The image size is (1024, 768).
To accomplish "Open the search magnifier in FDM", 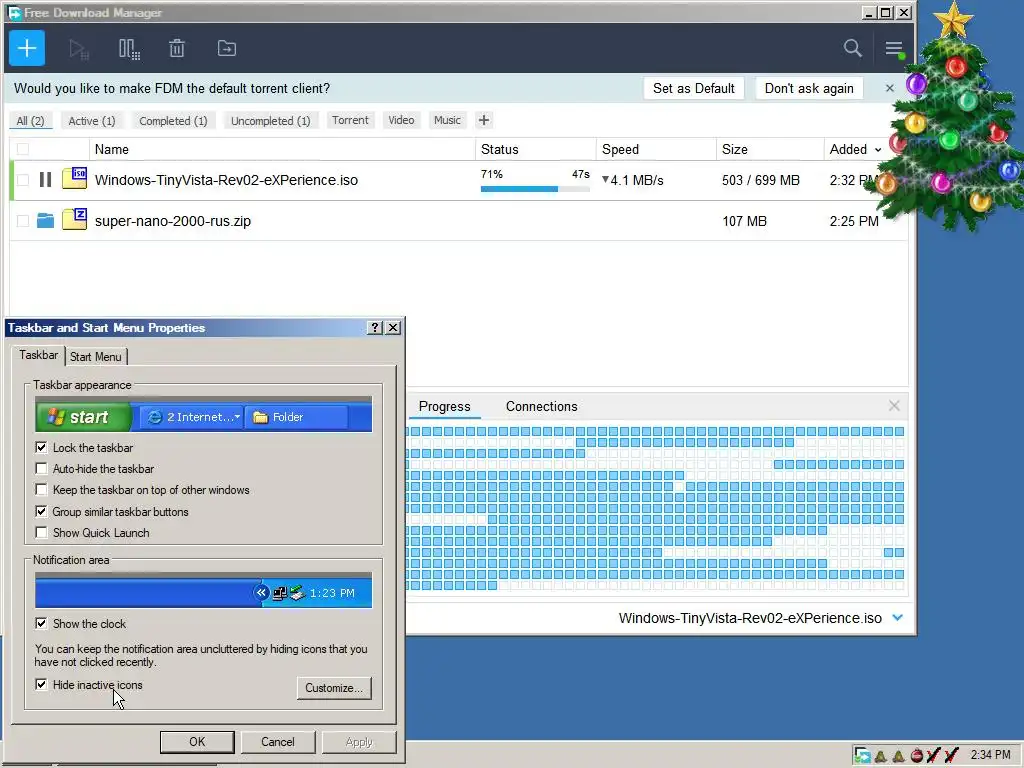I will [852, 48].
